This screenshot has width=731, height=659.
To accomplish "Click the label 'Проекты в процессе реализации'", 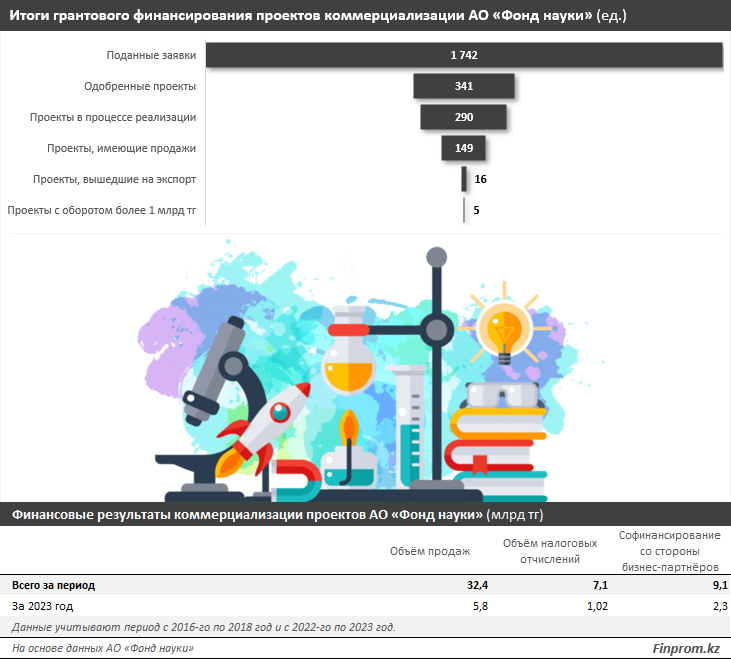I will click(x=113, y=117).
